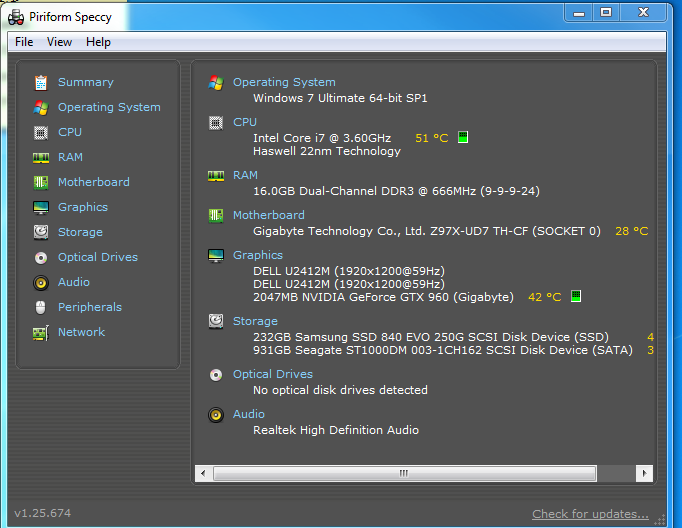Select Summary in the sidebar
The width and height of the screenshot is (682, 528).
coord(86,82)
